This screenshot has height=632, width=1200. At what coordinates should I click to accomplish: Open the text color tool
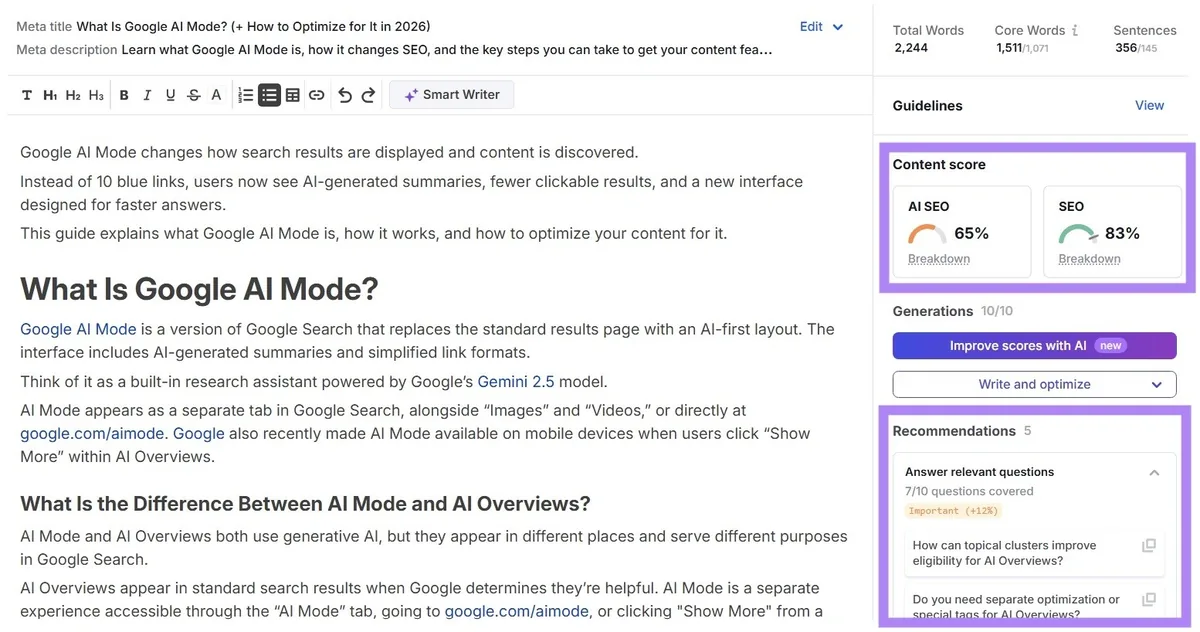coord(216,95)
